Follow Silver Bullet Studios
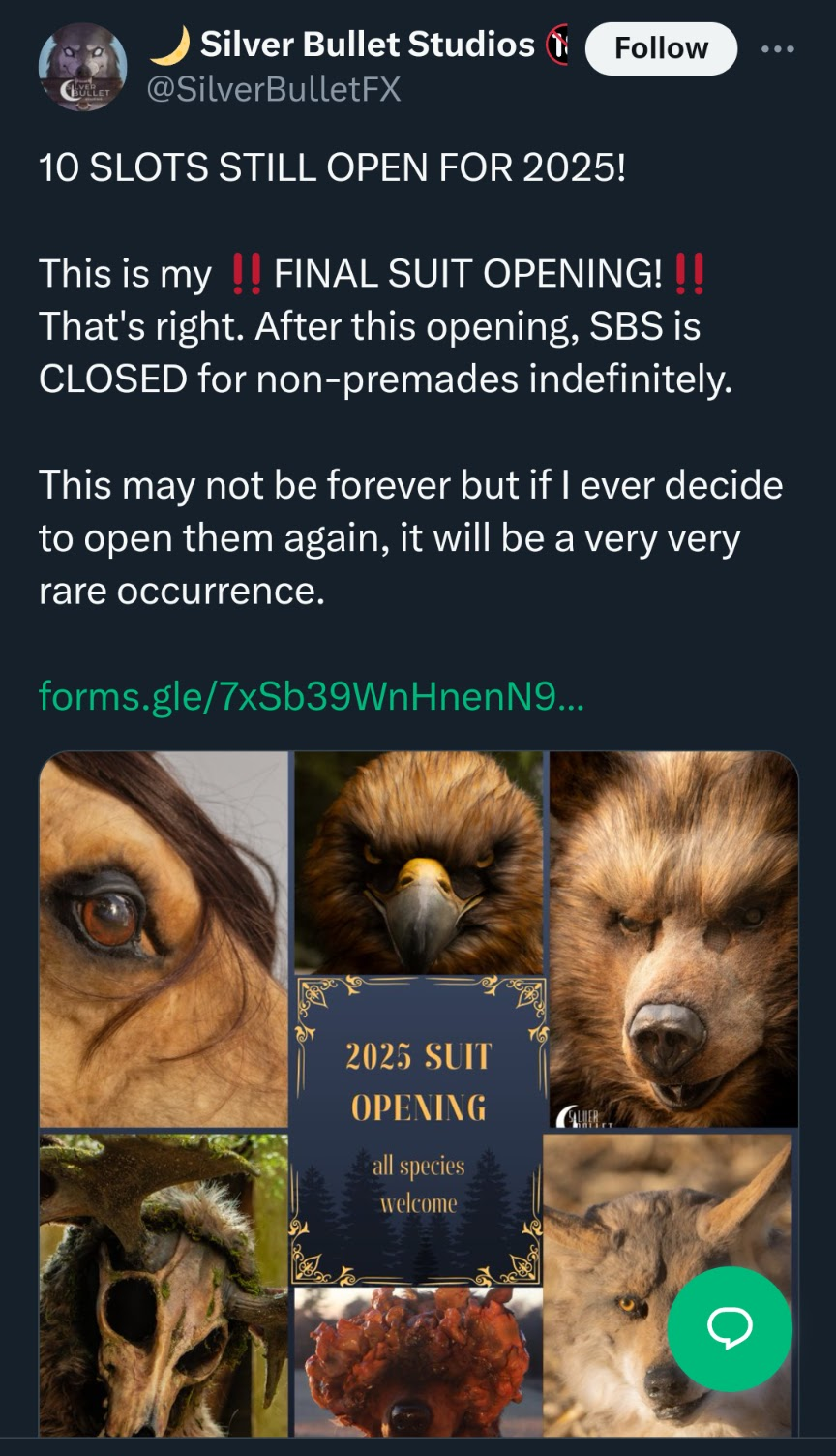This screenshot has height=1456, width=836. pos(661,48)
